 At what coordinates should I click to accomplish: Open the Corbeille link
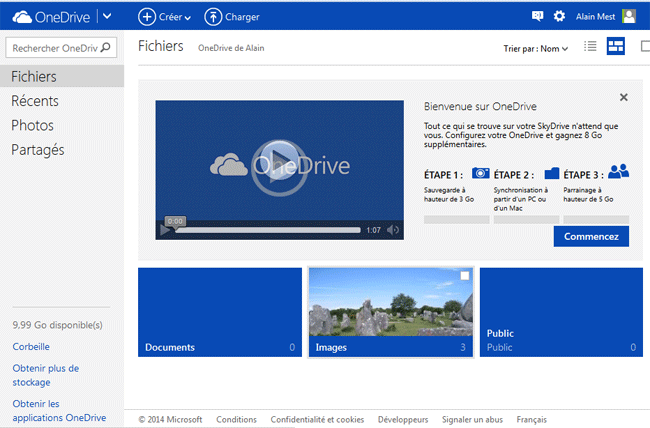pos(31,347)
